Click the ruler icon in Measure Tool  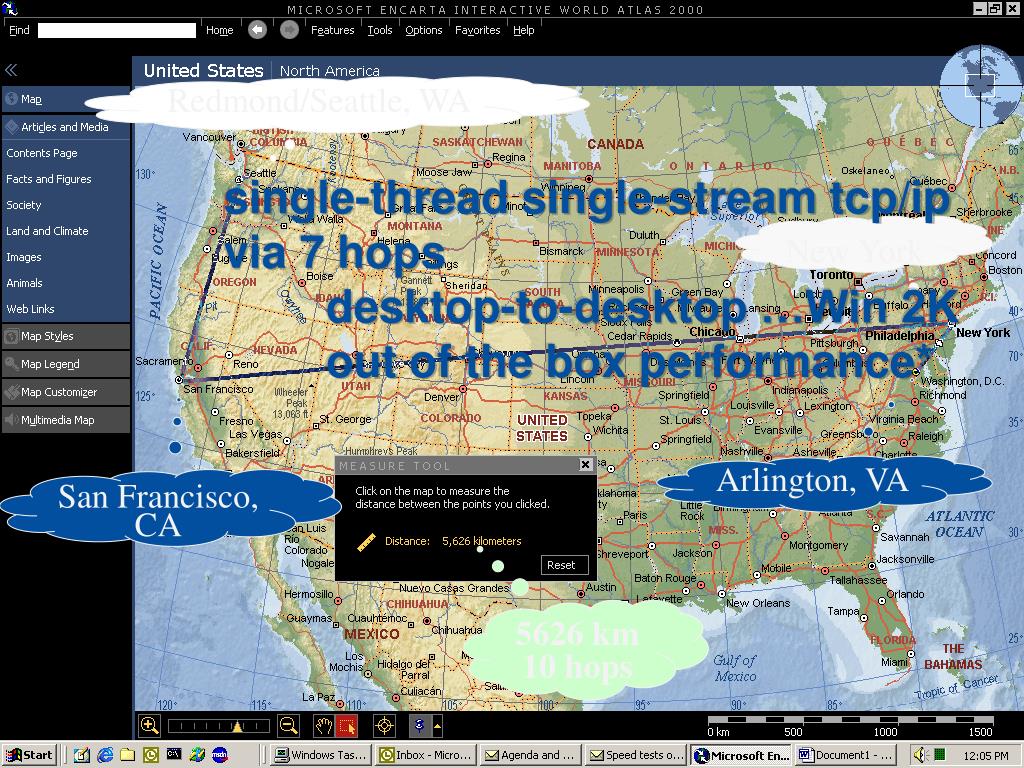click(x=366, y=542)
